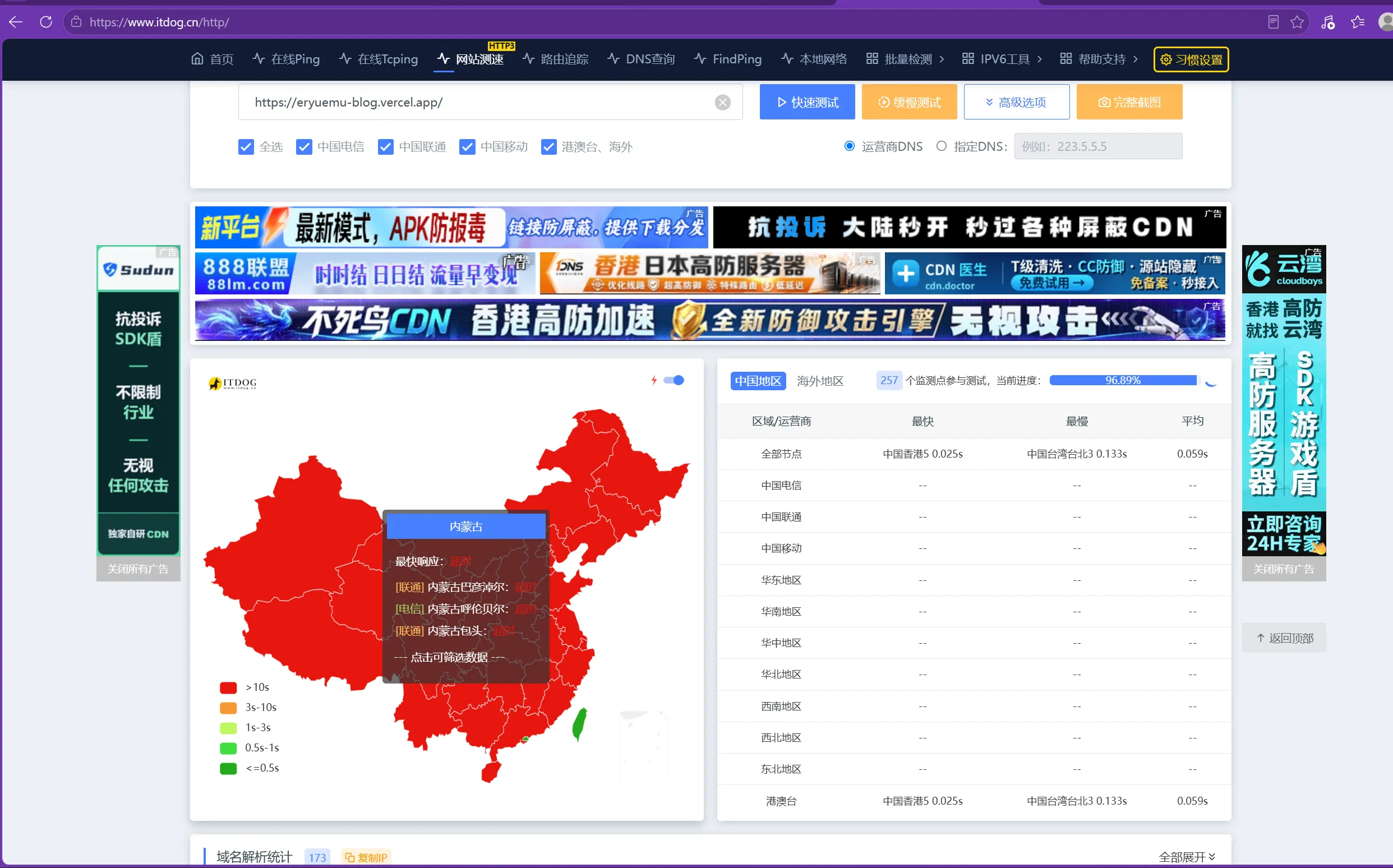1393x868 pixels.
Task: Expand 帮助支持 menu chevron
Action: [1134, 59]
